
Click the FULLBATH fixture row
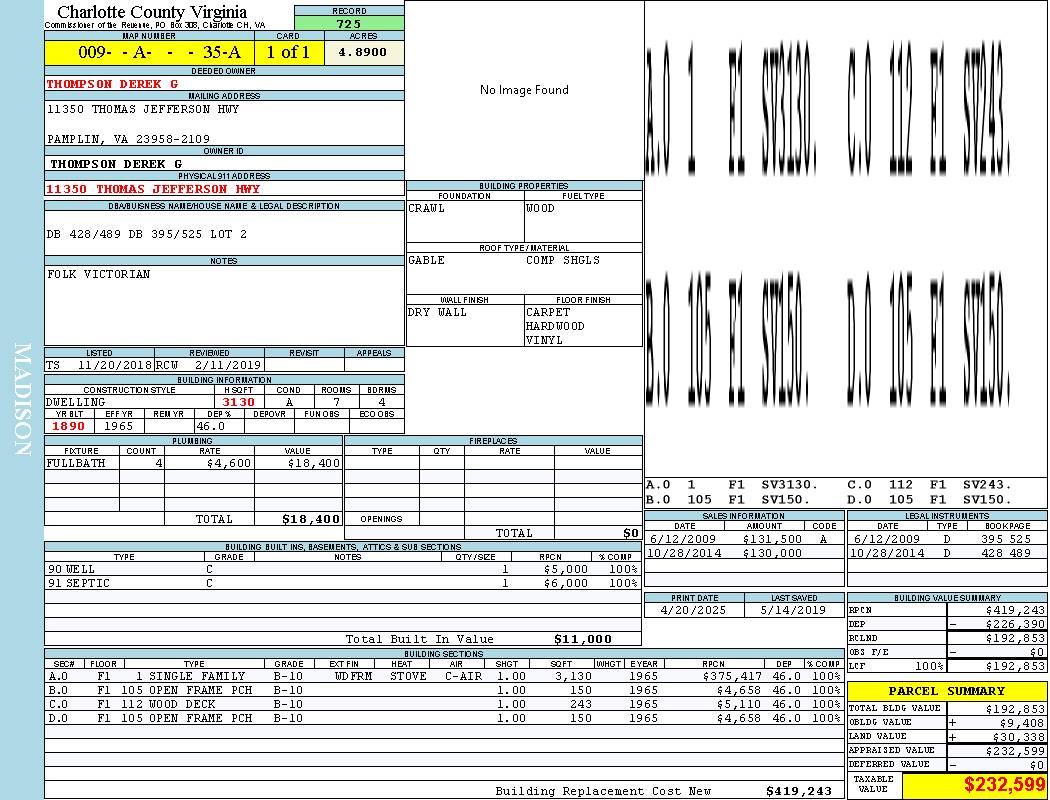click(x=194, y=463)
